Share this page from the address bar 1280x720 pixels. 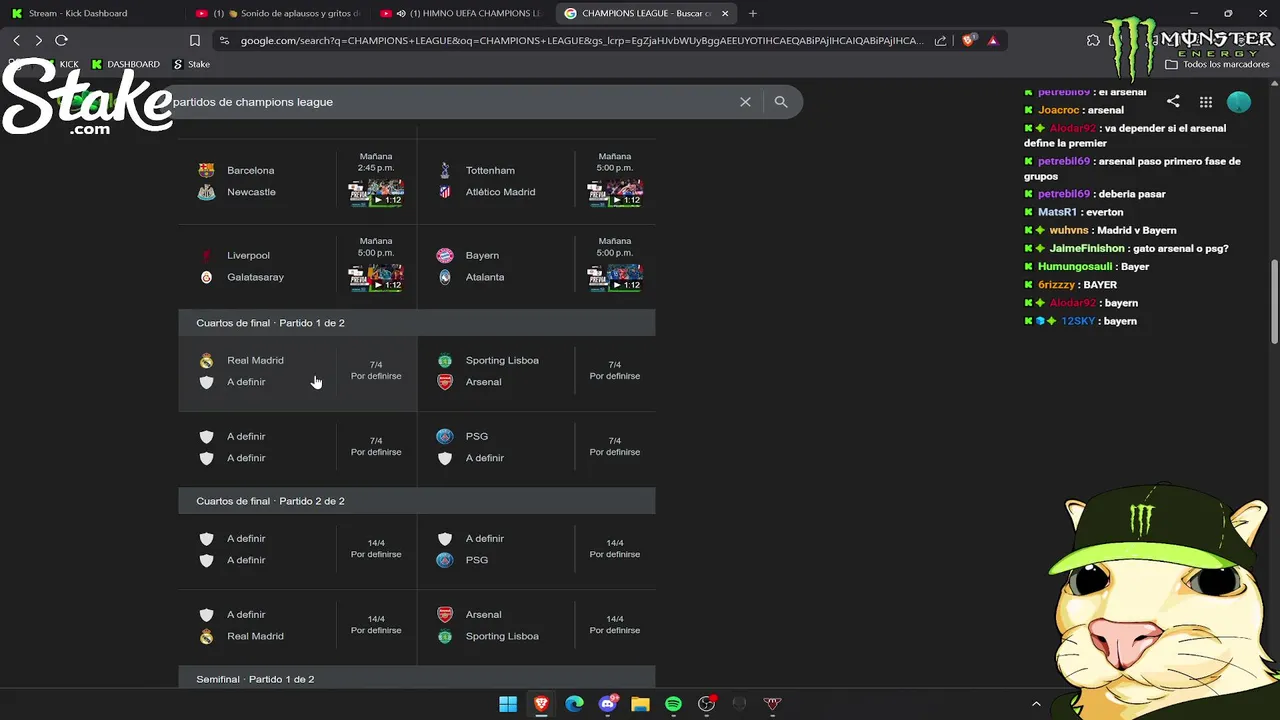coord(940,41)
